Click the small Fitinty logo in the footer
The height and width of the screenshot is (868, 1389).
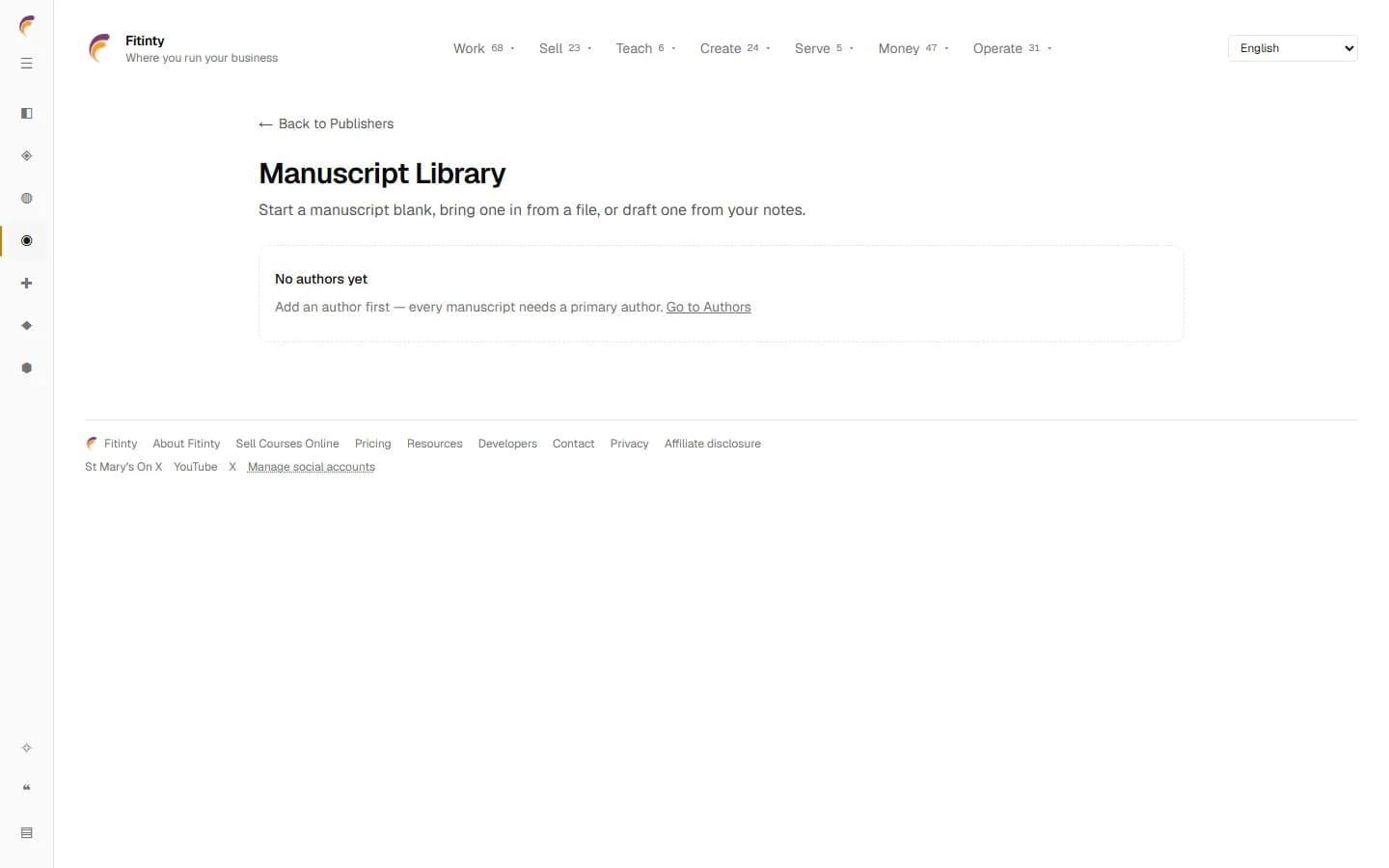(92, 444)
